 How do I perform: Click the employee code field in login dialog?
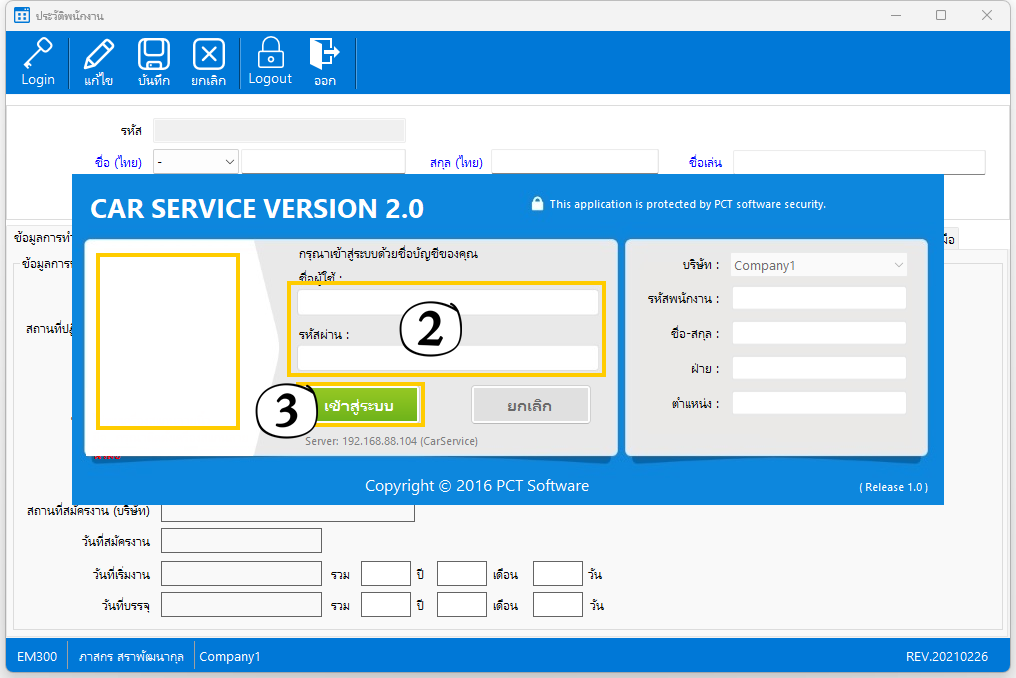(x=818, y=298)
